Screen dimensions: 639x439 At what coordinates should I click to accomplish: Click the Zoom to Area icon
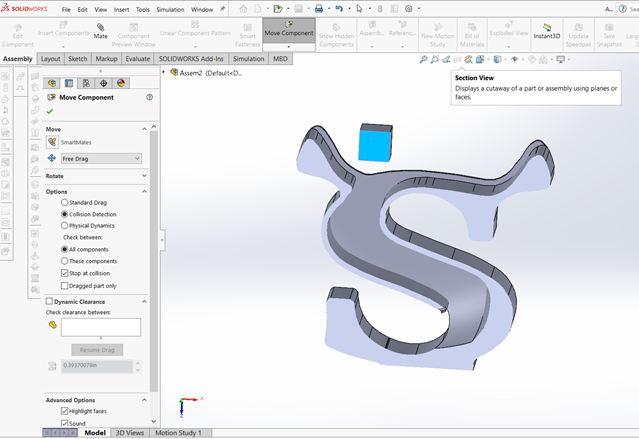(x=435, y=60)
